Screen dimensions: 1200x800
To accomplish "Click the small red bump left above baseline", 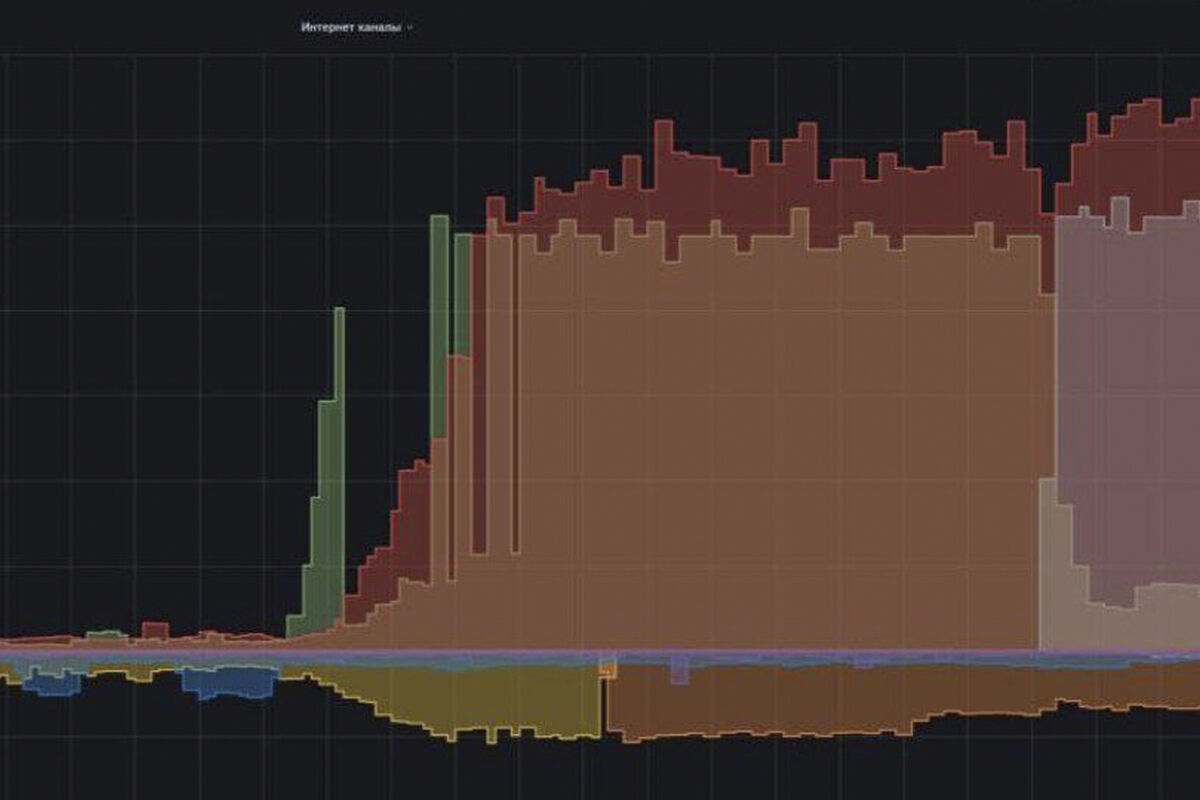I will (155, 630).
